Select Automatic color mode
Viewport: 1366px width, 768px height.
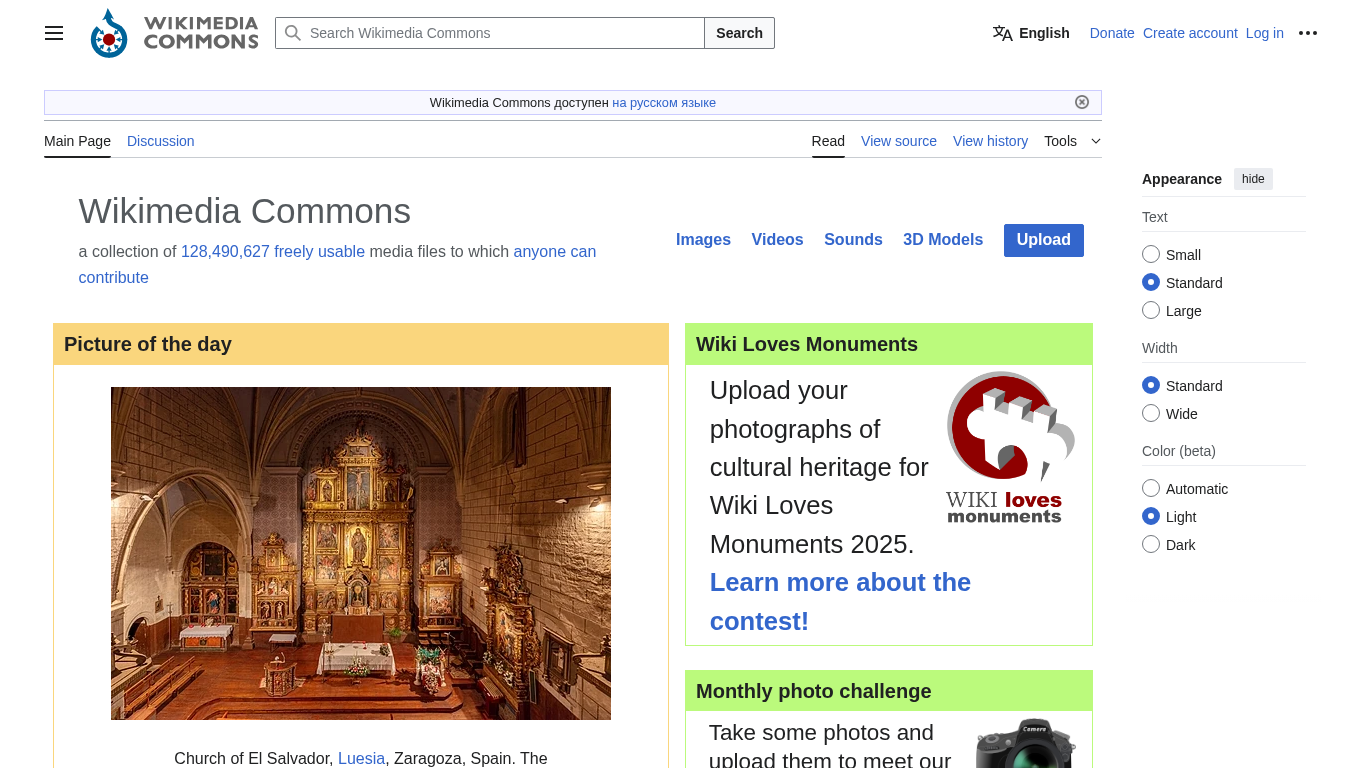tap(1151, 489)
